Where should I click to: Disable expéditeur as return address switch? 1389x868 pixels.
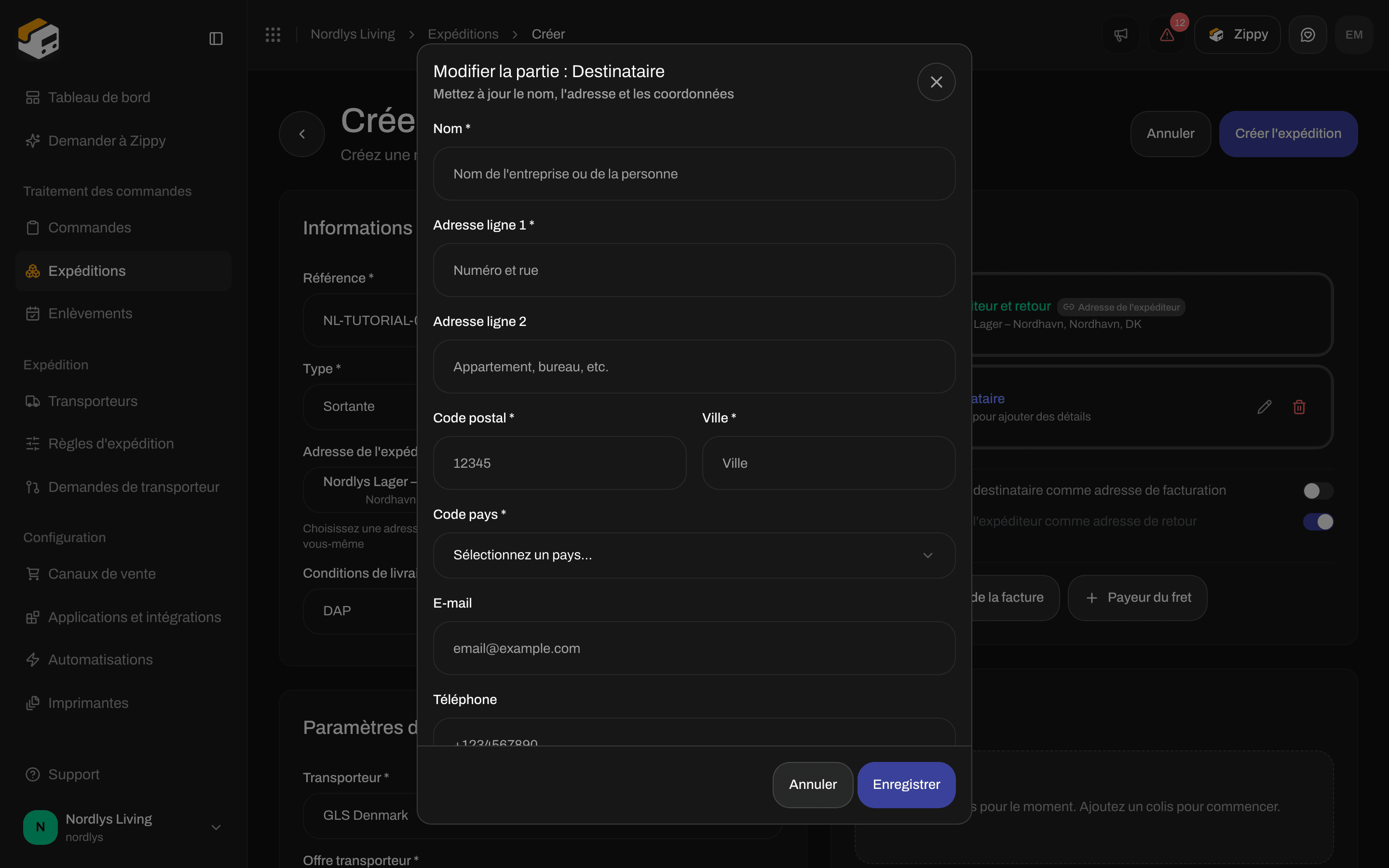[1318, 522]
